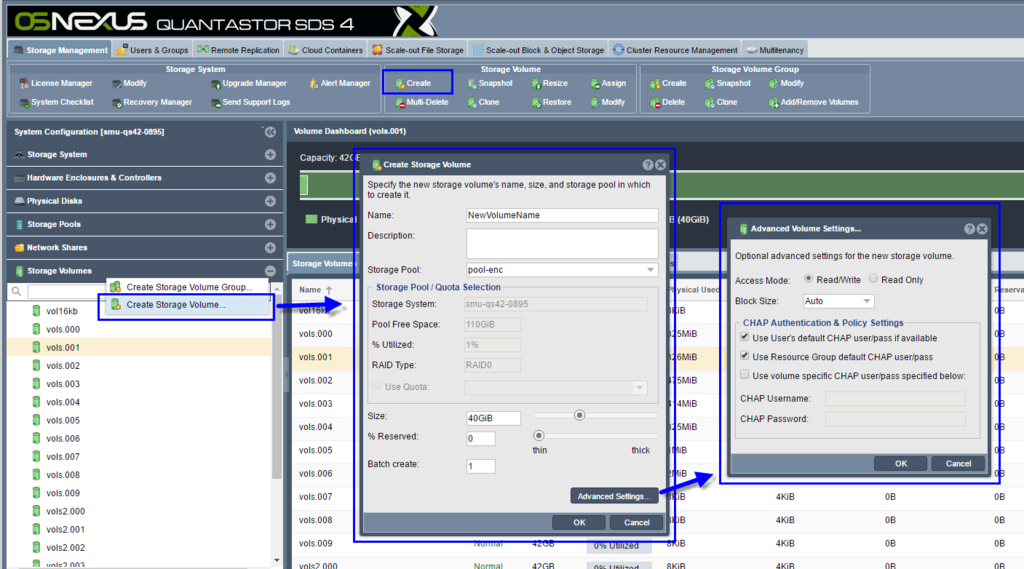Click Storage Volume Group Snapshot button

[x=728, y=84]
